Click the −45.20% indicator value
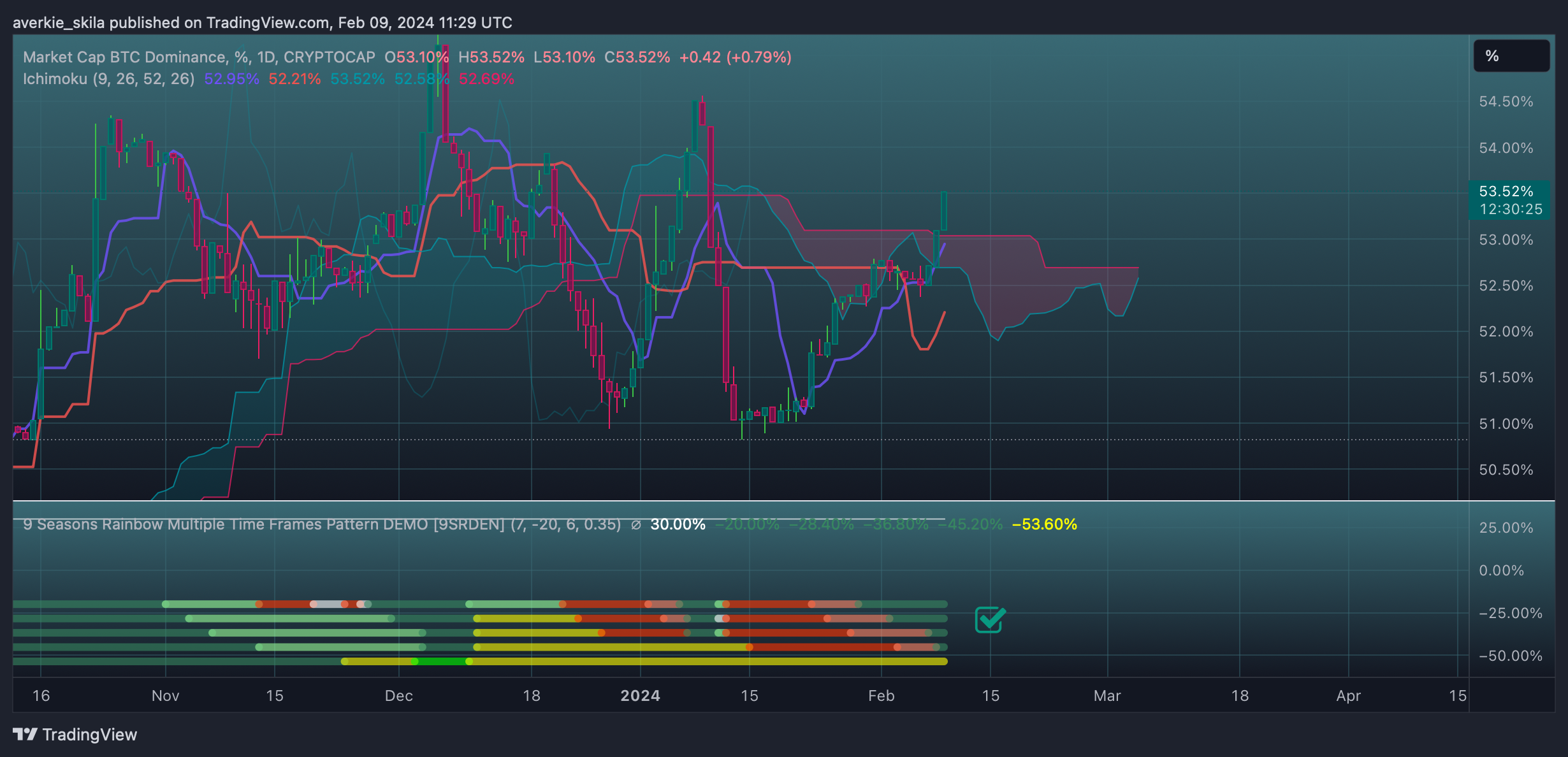The height and width of the screenshot is (757, 1568). [970, 524]
